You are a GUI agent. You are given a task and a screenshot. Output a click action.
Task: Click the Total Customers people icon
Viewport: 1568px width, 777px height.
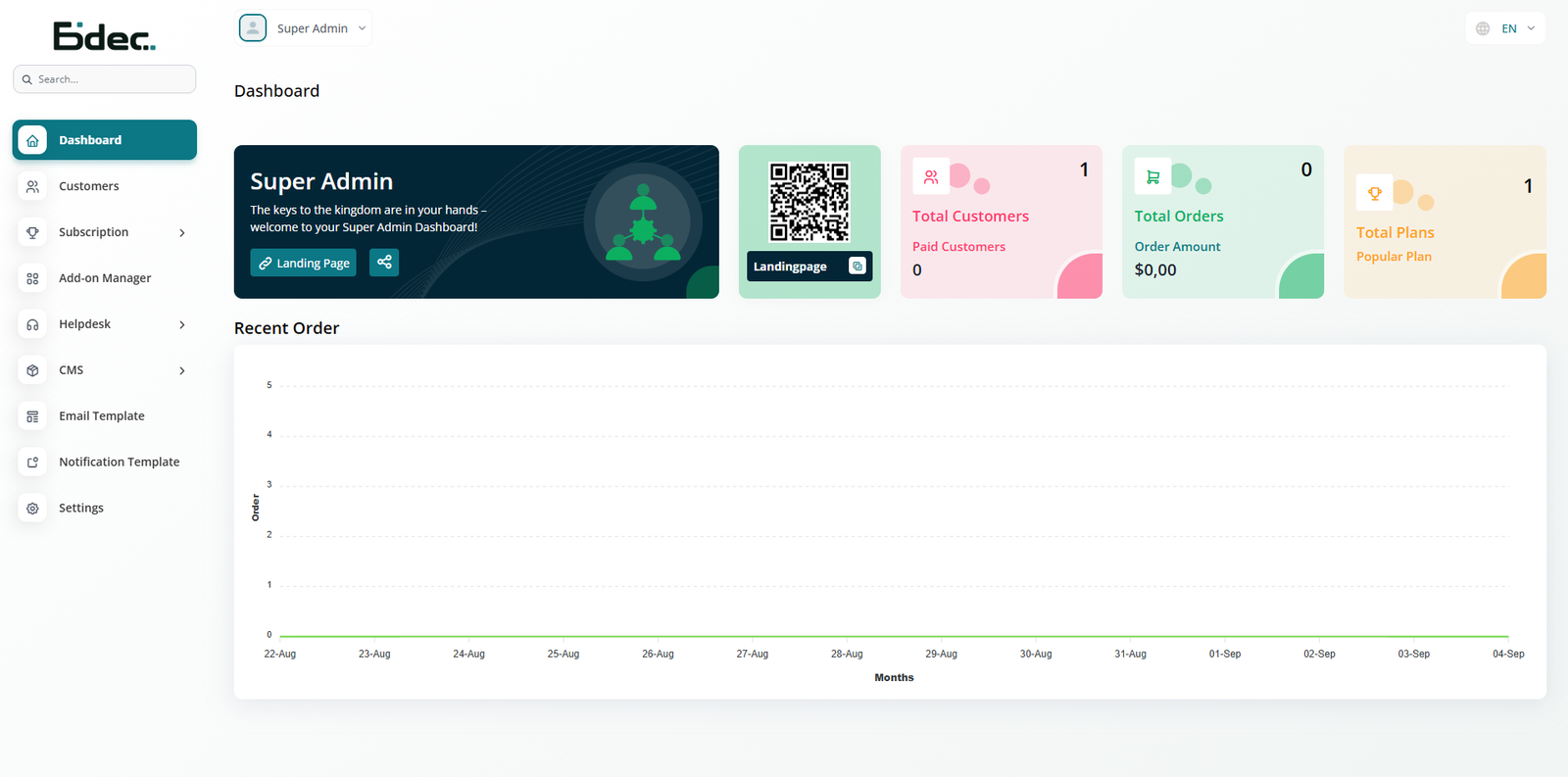[x=931, y=177]
